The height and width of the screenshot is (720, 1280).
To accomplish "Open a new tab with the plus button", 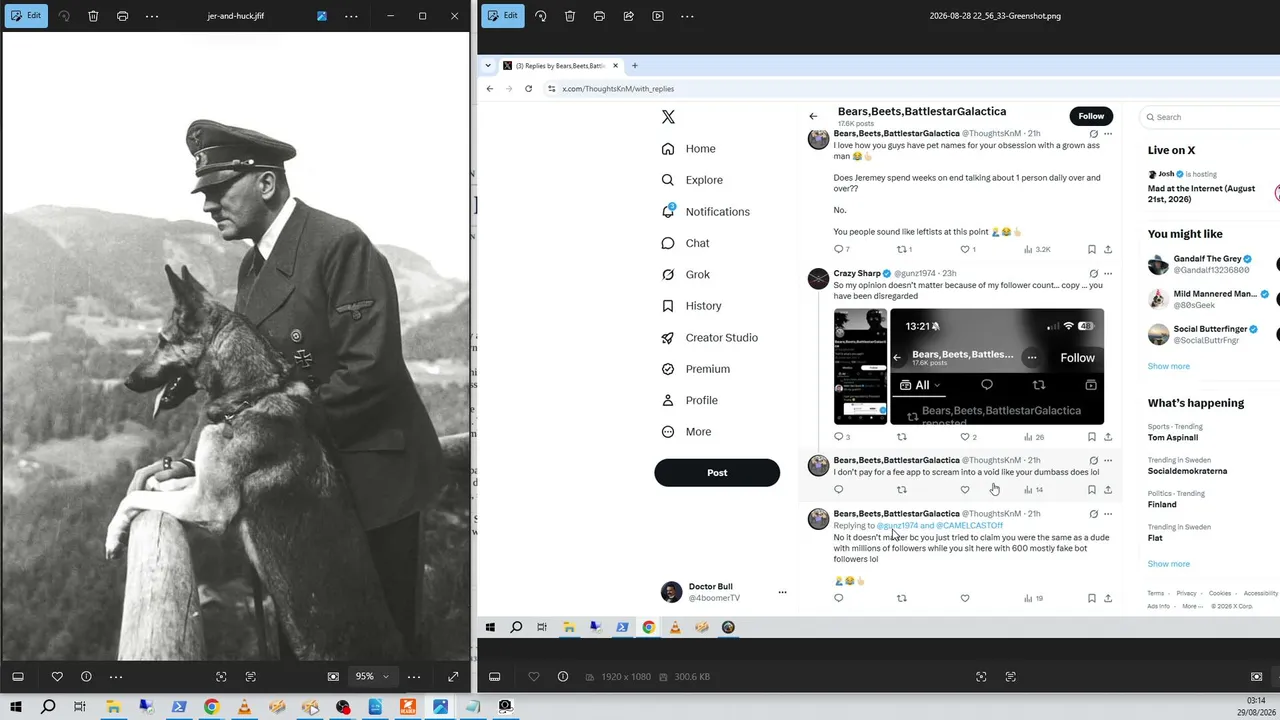I will click(634, 66).
